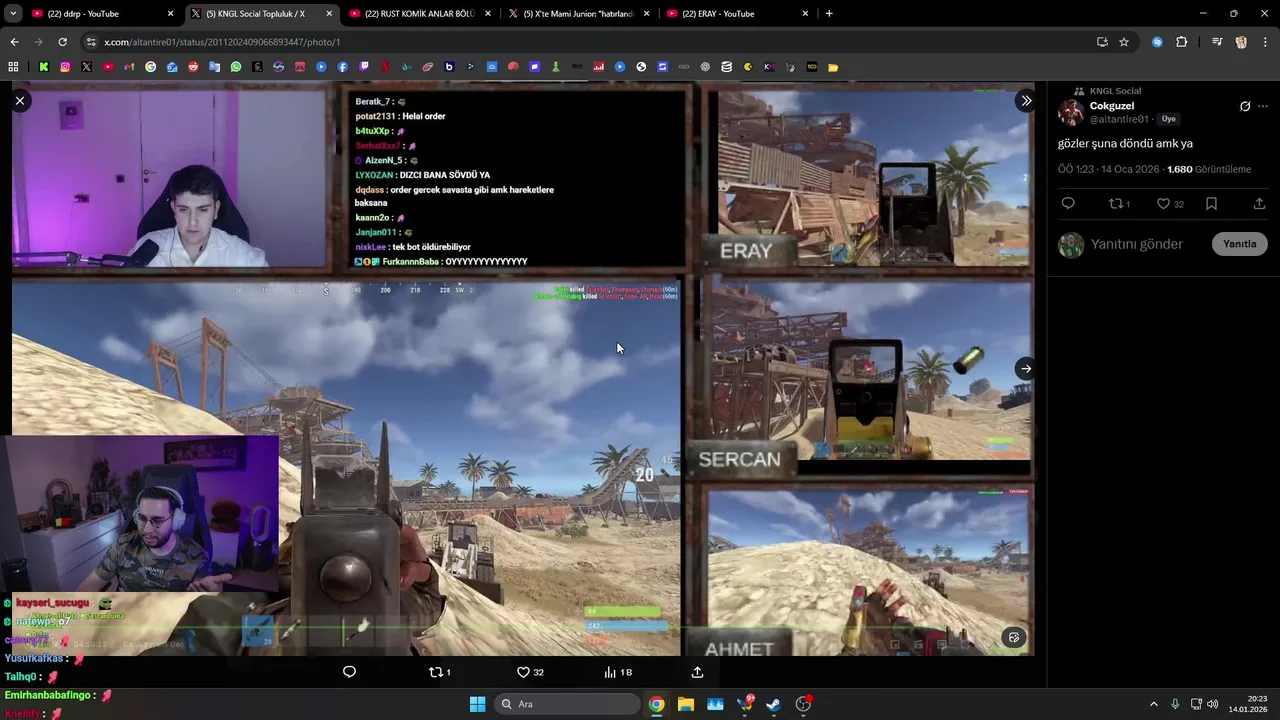Open the X bookmark in bookmarks bar
The height and width of the screenshot is (720, 1280).
tap(86, 67)
